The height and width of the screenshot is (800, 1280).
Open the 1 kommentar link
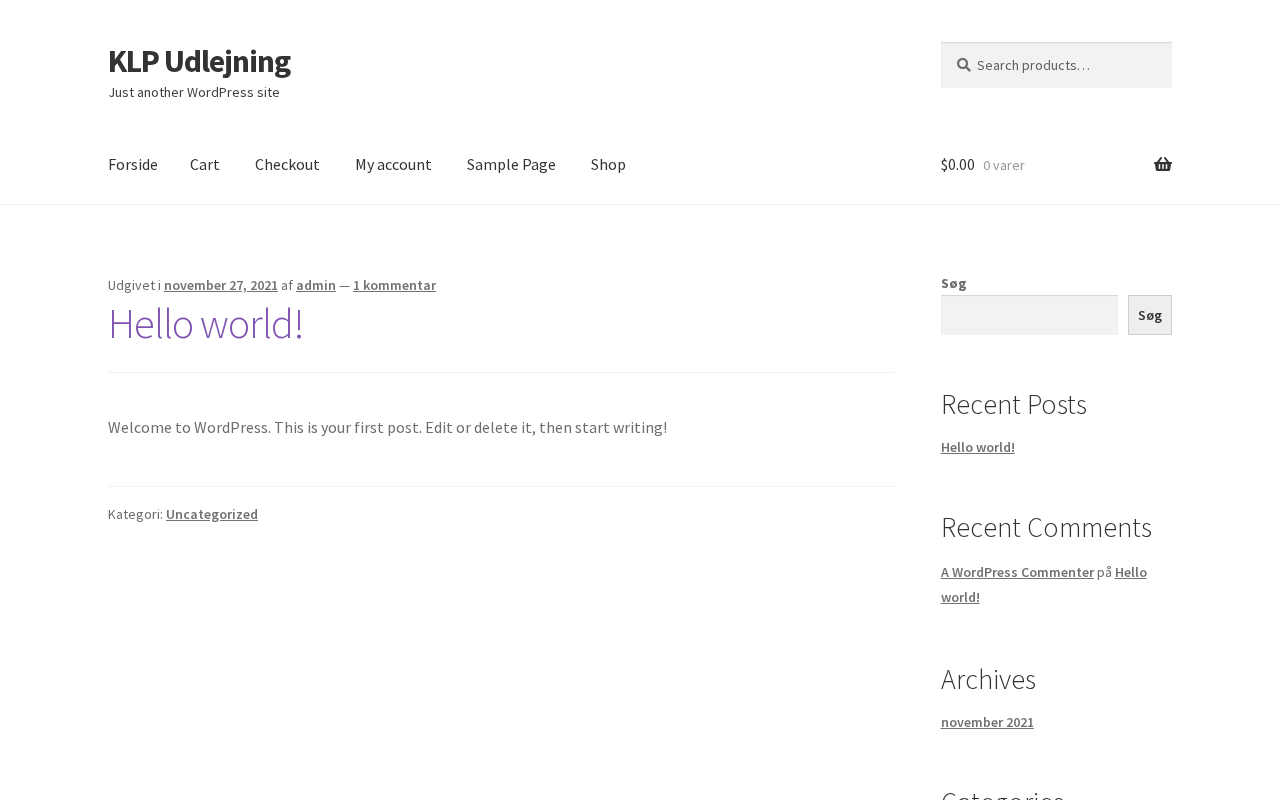(x=394, y=285)
